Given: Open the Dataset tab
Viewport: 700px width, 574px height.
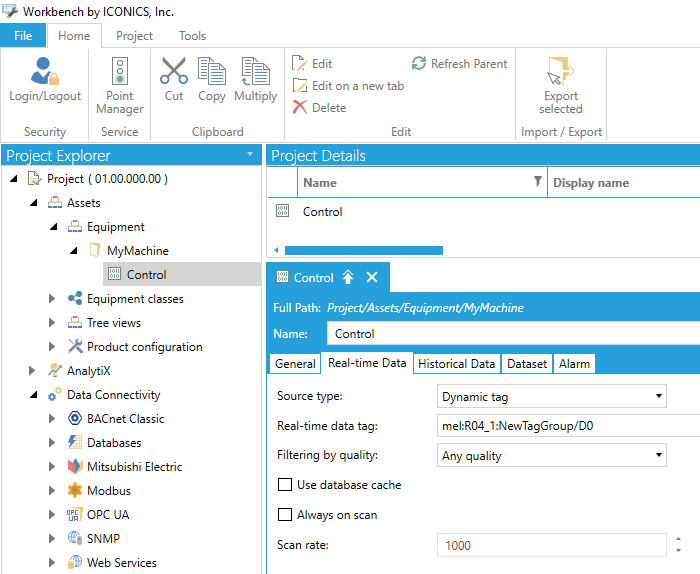Looking at the screenshot, I should tap(527, 363).
